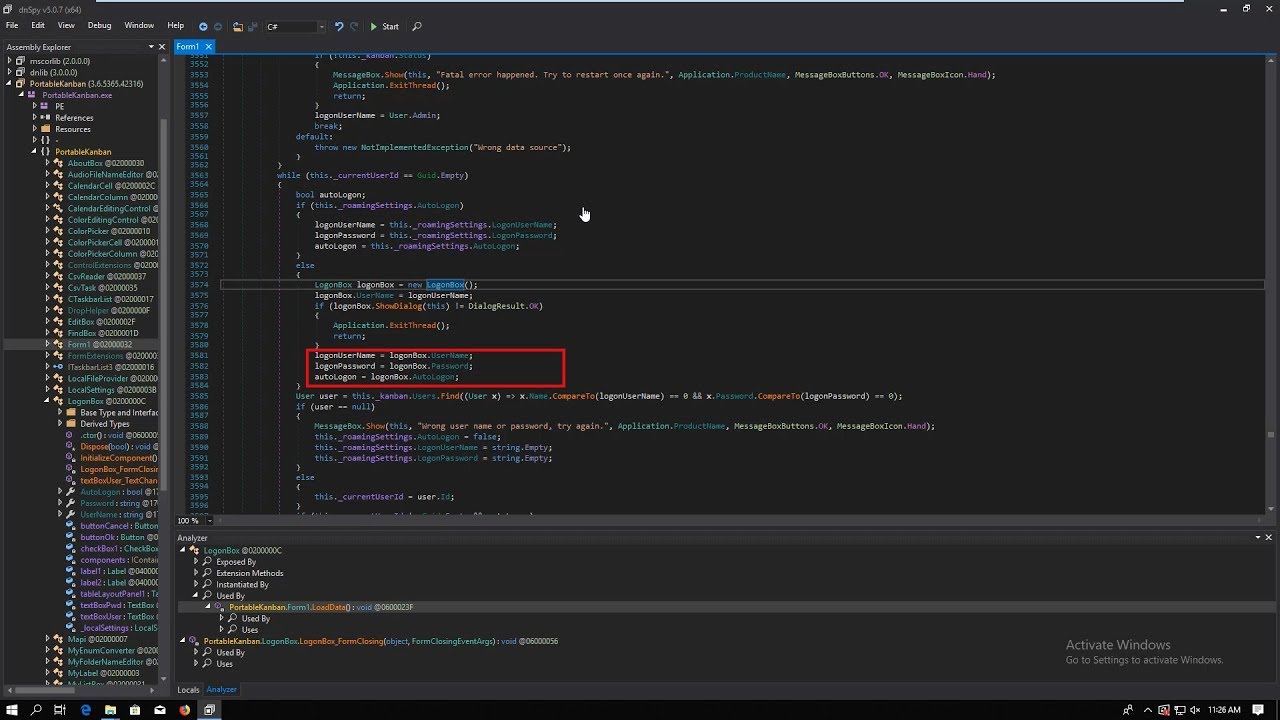The height and width of the screenshot is (720, 1280).
Task: Click the taskbar search icon
Action: [36, 709]
